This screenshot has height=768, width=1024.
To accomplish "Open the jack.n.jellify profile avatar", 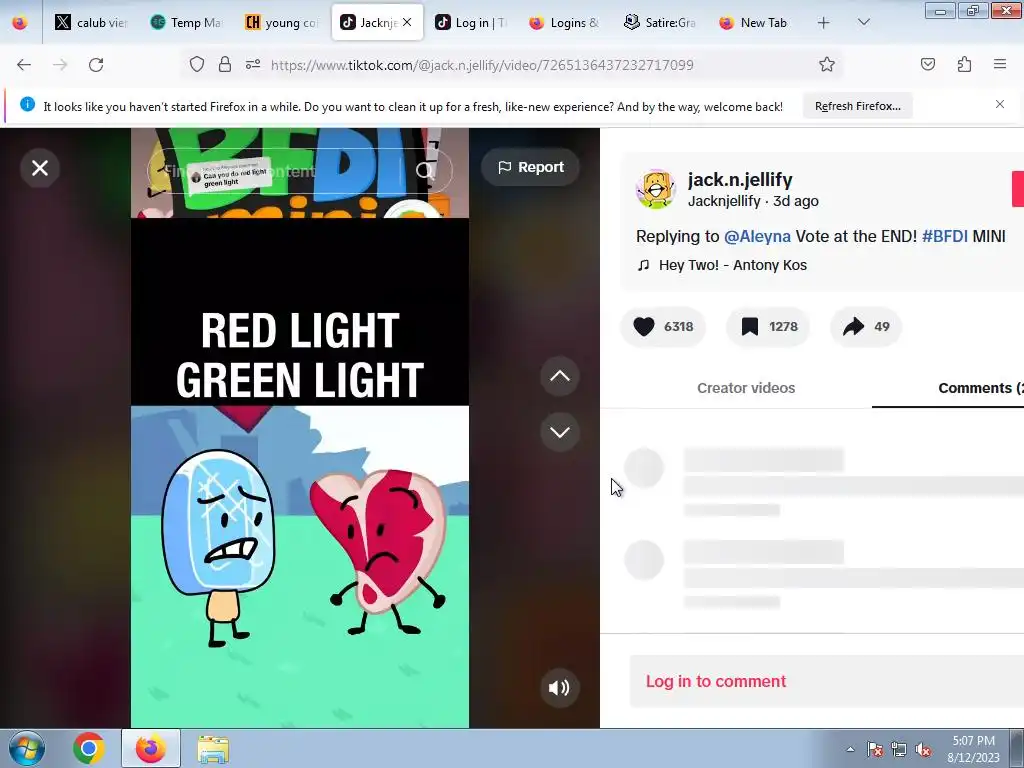I will tap(655, 189).
